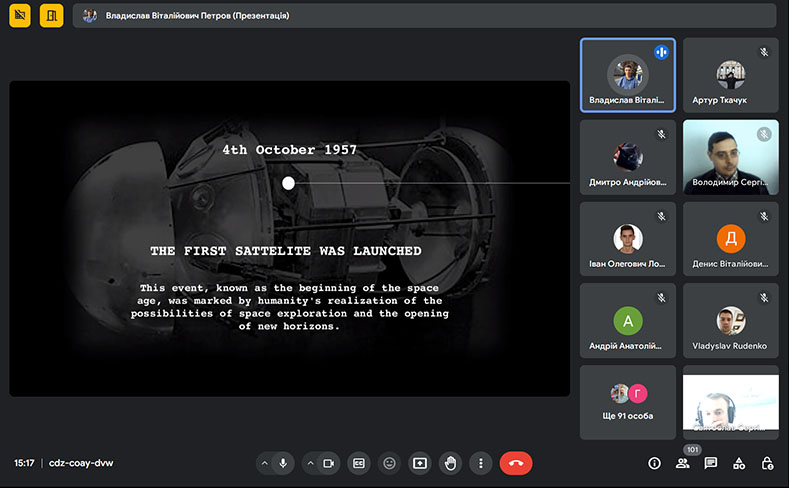Open the meeting details info icon
The width and height of the screenshot is (789, 488).
(x=654, y=463)
